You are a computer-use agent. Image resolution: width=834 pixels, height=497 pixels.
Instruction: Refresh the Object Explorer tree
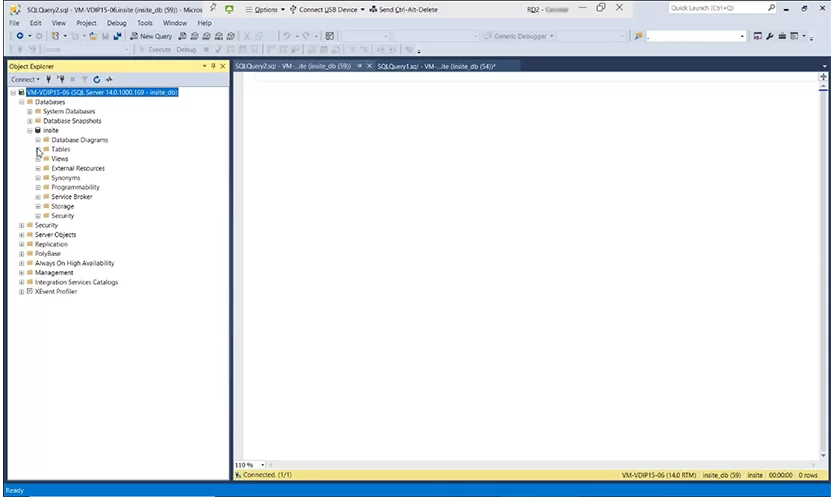pyautogui.click(x=97, y=79)
